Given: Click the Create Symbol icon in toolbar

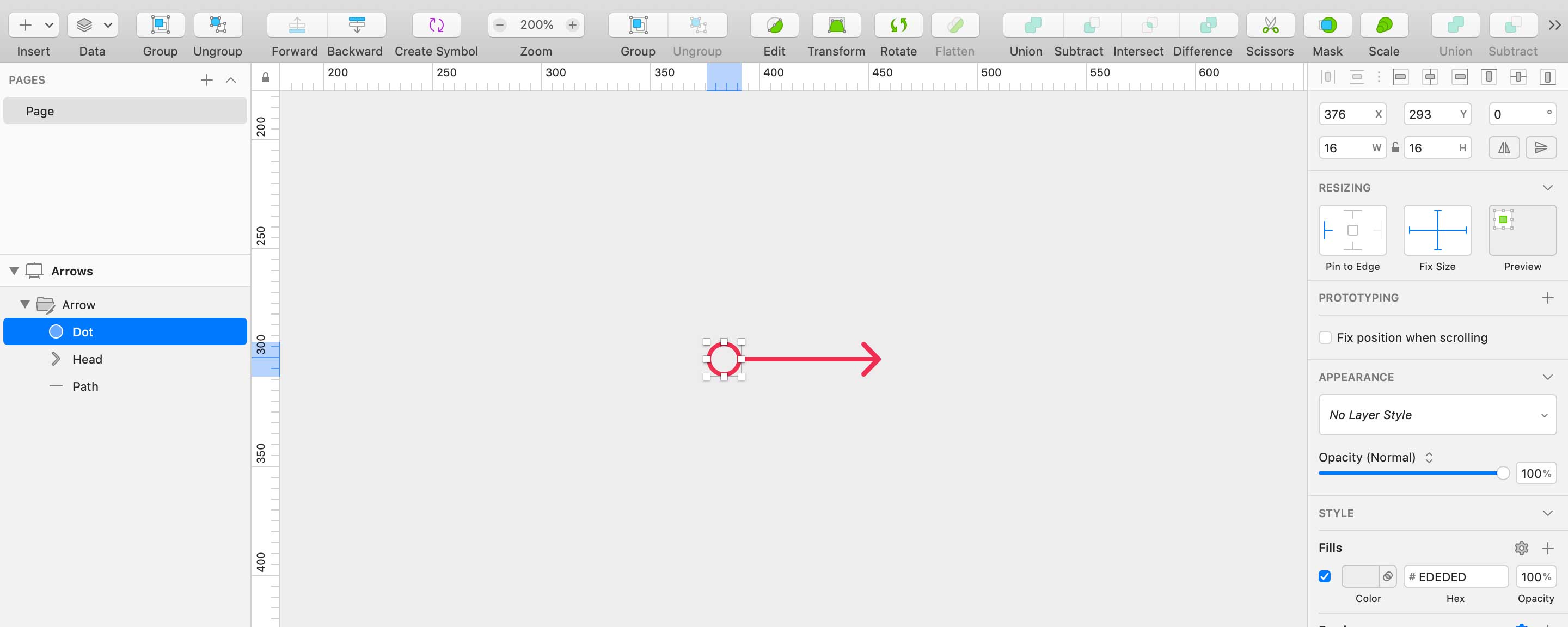Looking at the screenshot, I should click(x=436, y=25).
